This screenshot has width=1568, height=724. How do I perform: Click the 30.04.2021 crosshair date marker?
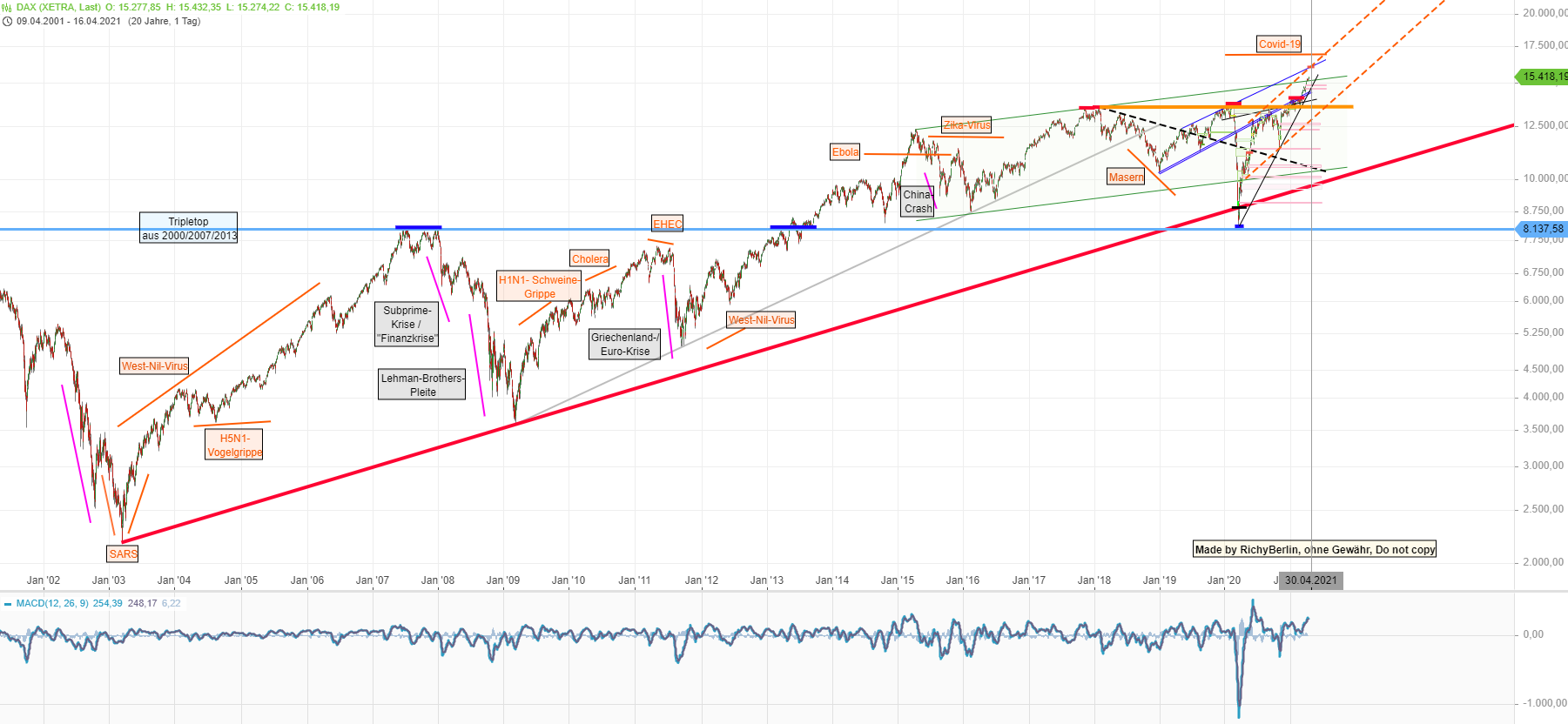click(1310, 580)
